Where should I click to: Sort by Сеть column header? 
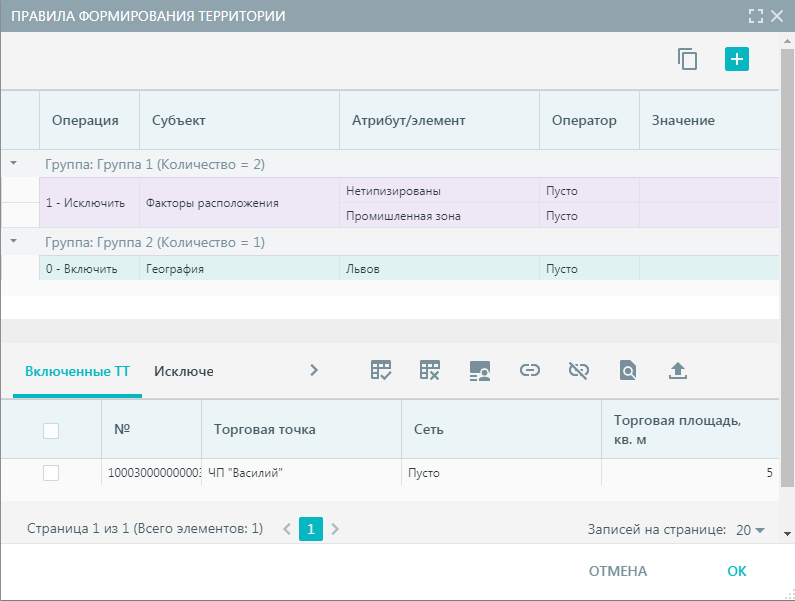coord(501,430)
